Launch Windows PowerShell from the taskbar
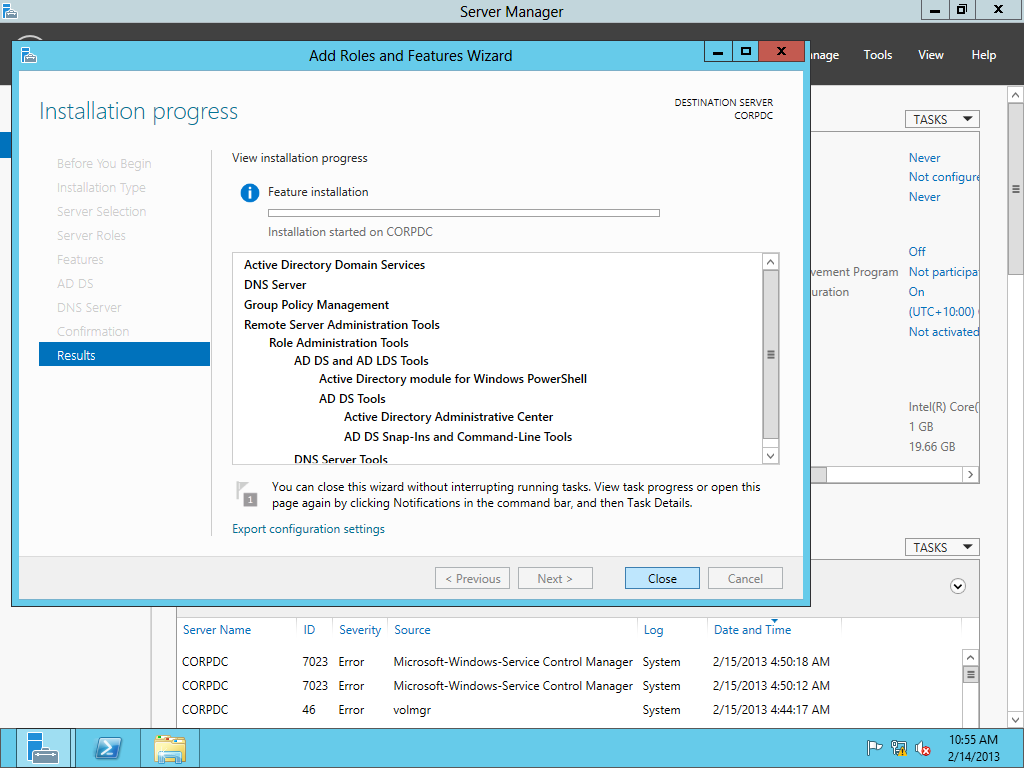This screenshot has height=768, width=1024. click(x=108, y=748)
